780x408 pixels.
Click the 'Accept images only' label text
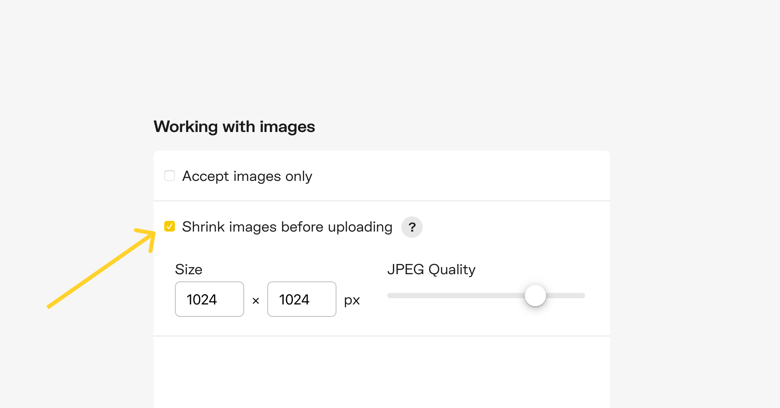(247, 176)
